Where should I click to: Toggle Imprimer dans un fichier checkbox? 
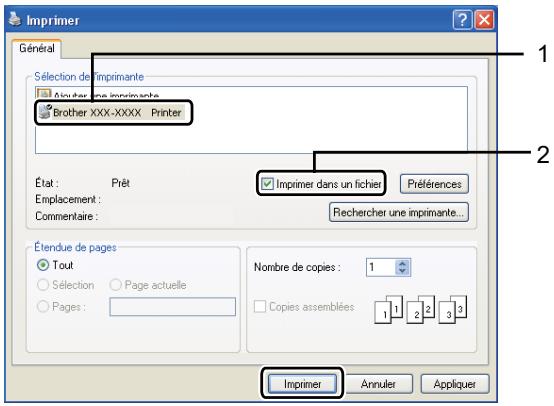click(267, 184)
